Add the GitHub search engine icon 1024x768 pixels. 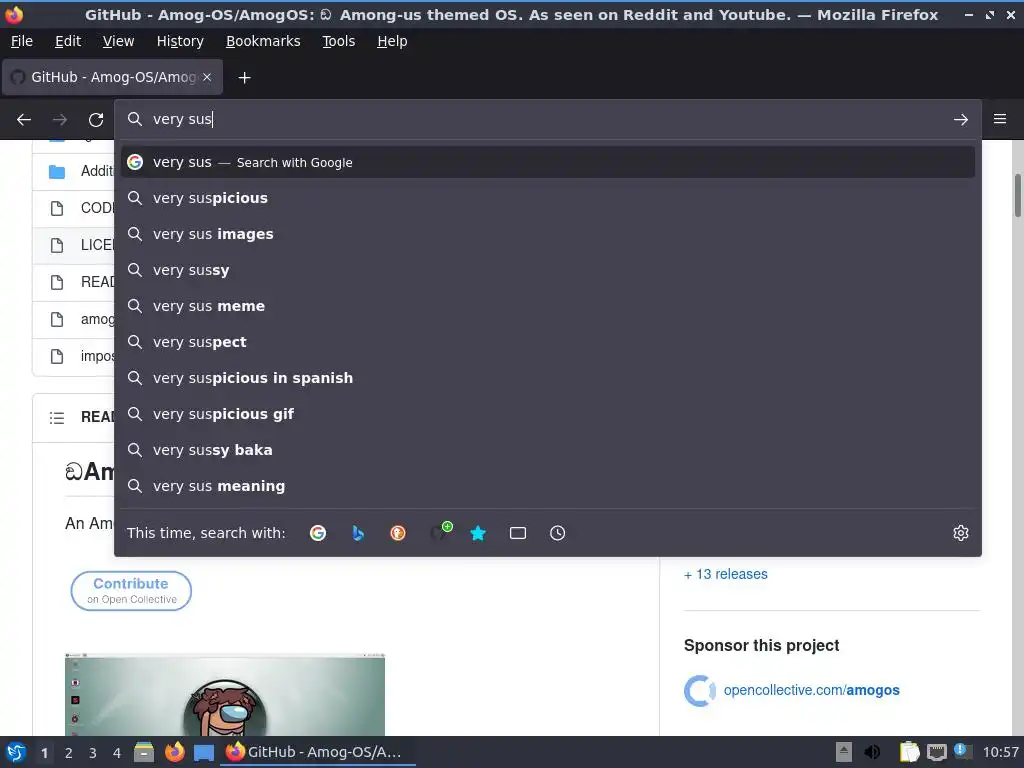(440, 532)
